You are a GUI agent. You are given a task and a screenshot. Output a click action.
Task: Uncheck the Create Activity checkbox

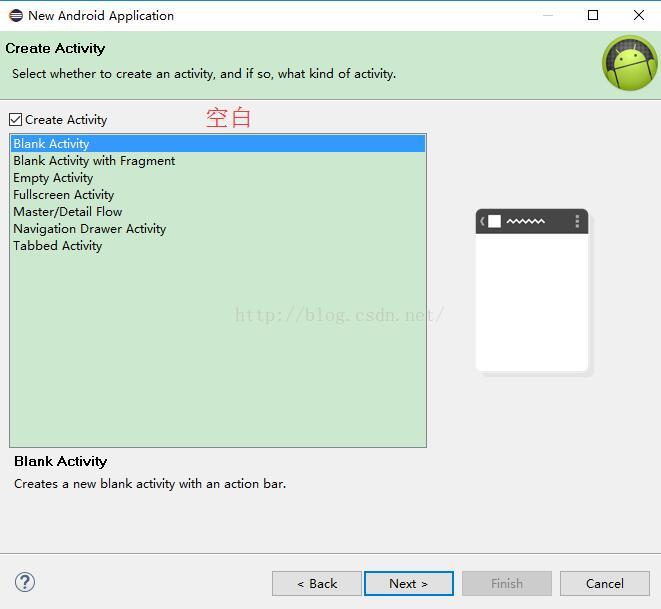(16, 120)
